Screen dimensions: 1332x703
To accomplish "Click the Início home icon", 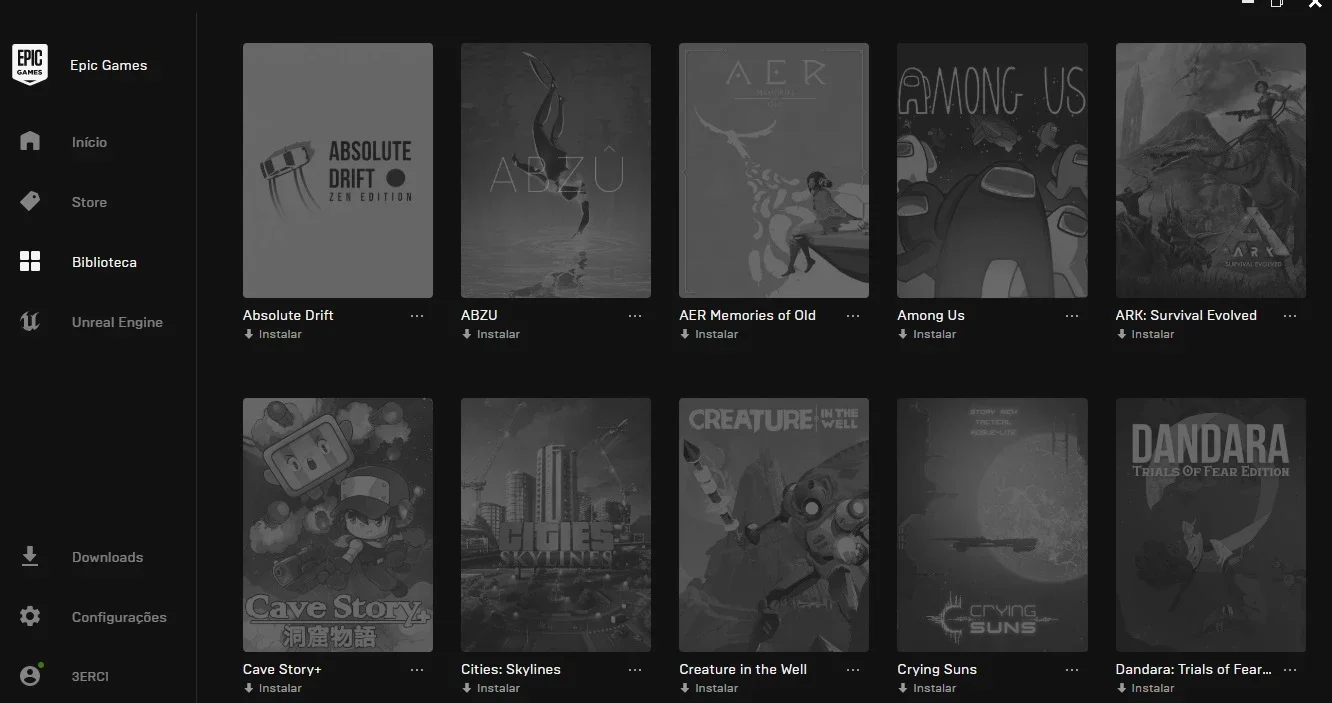I will click(30, 141).
